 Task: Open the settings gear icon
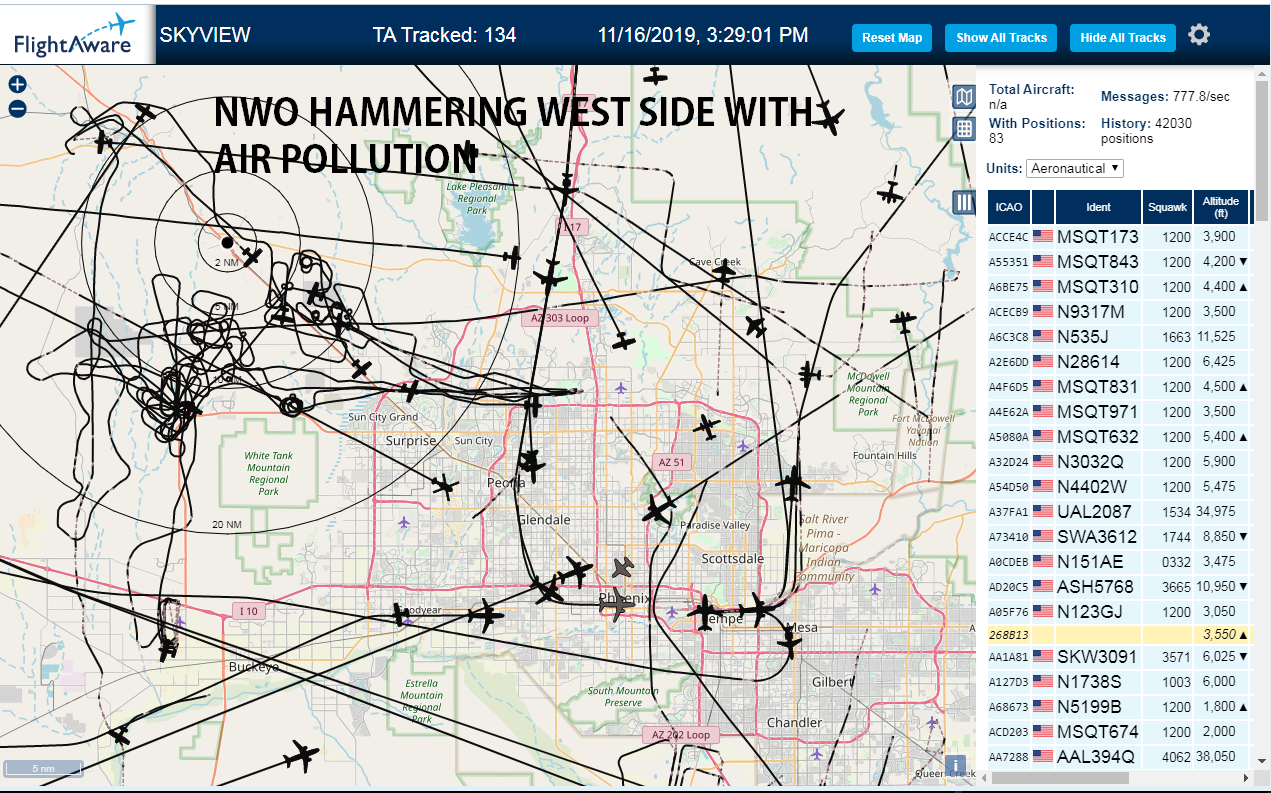tap(1199, 35)
